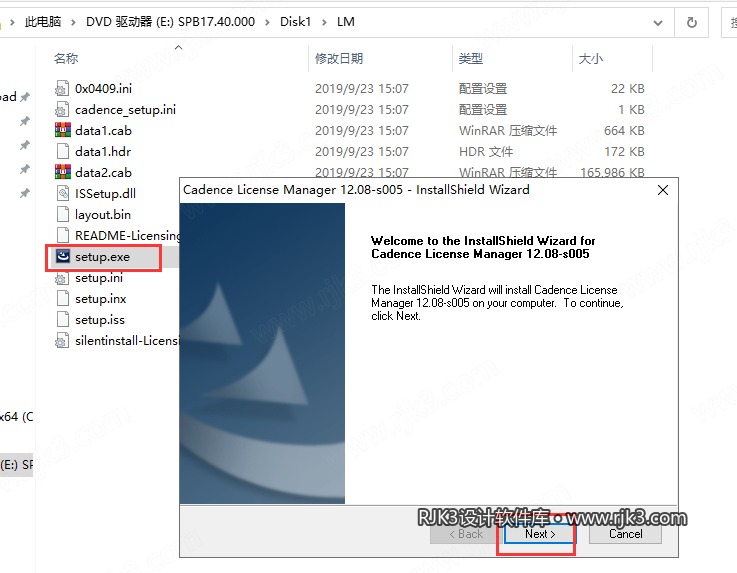Screen dimensions: 737x573
Task: Expand the chevron after Disk1 breadcrumb
Action: [324, 22]
